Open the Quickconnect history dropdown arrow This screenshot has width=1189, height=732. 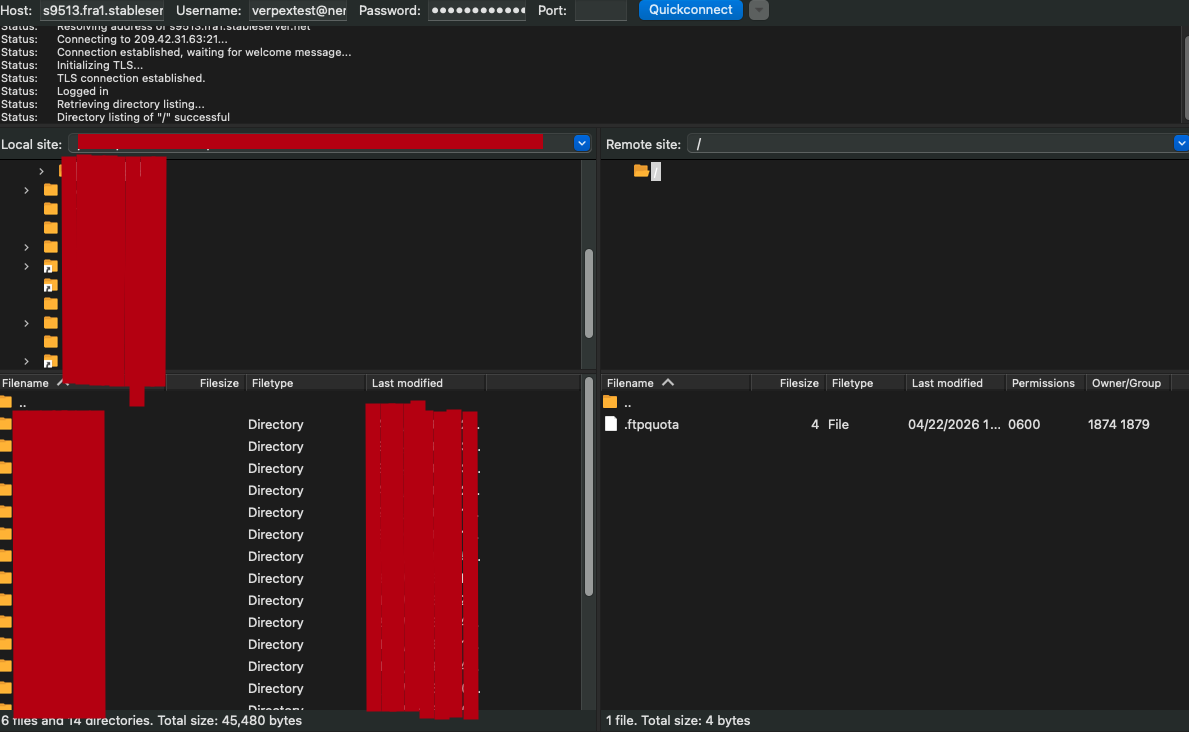pos(759,11)
